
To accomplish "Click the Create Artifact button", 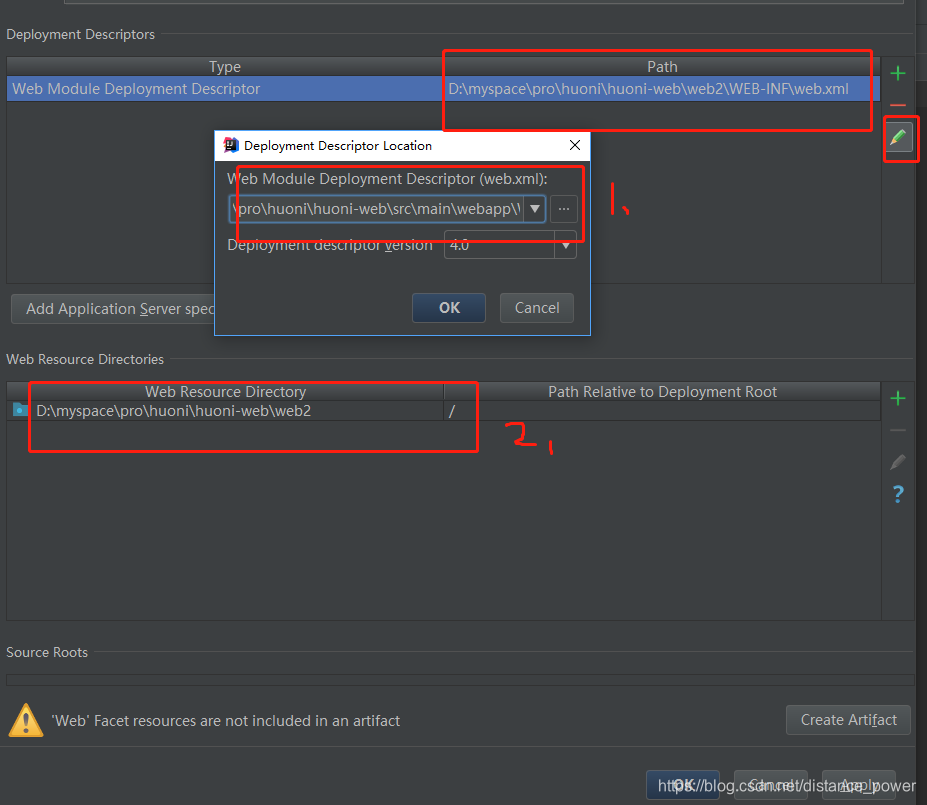I will pos(848,720).
